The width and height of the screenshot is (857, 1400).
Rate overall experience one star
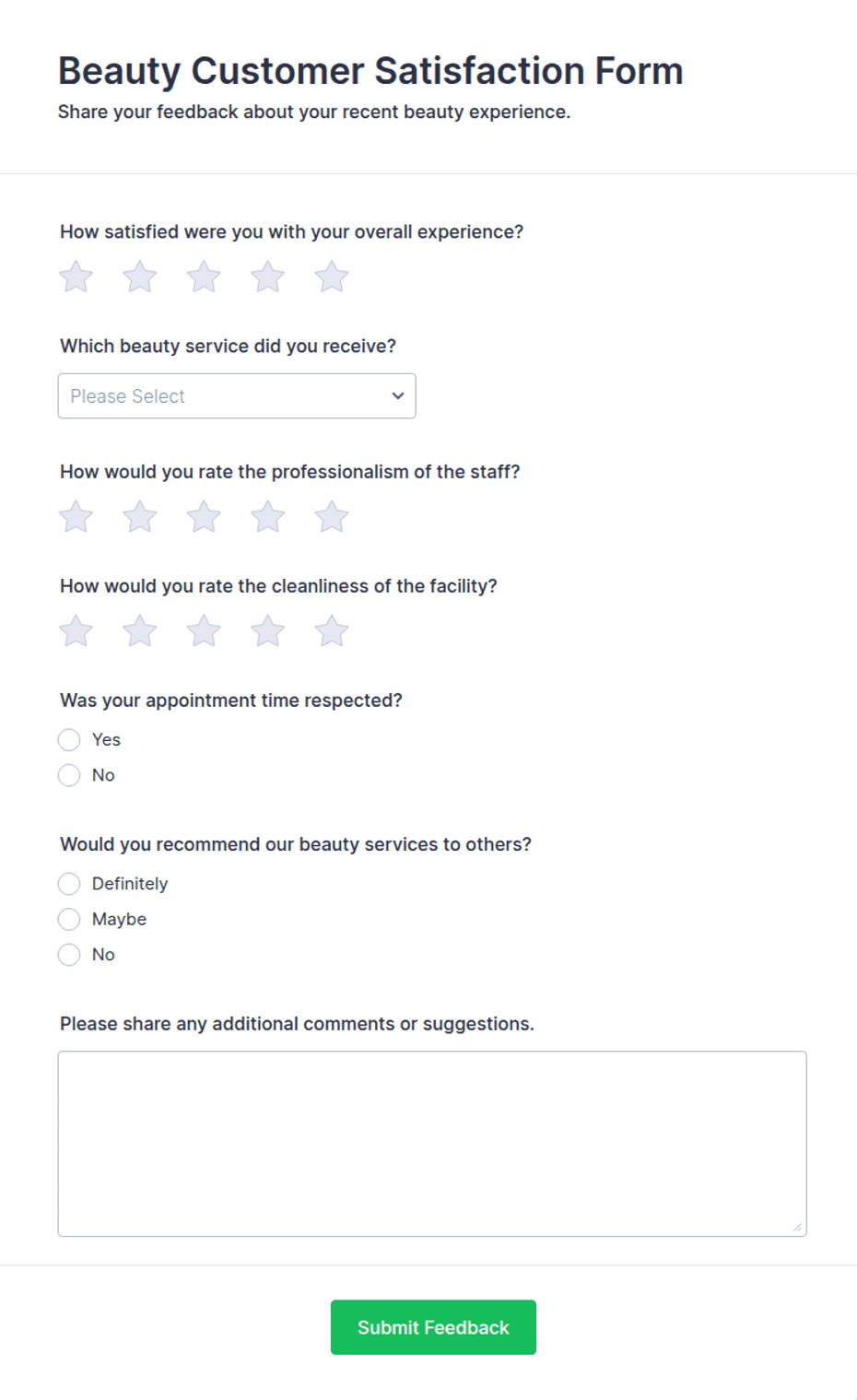tap(76, 276)
